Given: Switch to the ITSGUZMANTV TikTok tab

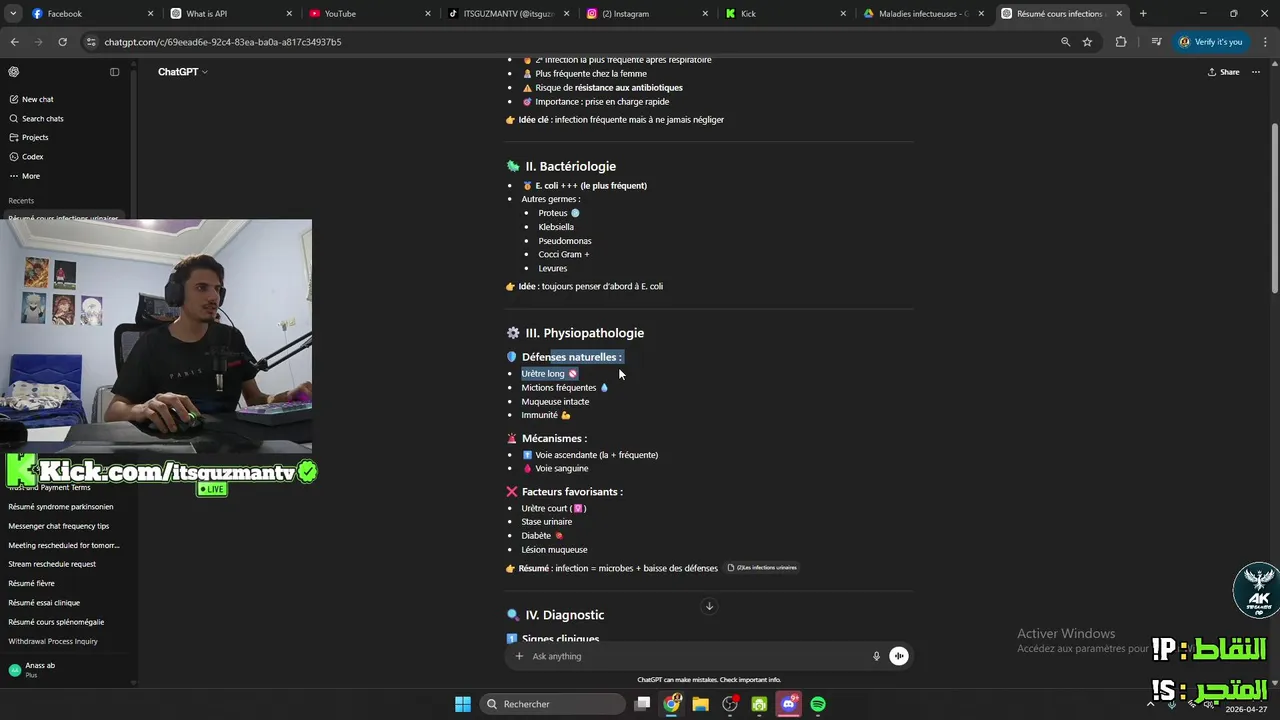Looking at the screenshot, I should click(506, 14).
